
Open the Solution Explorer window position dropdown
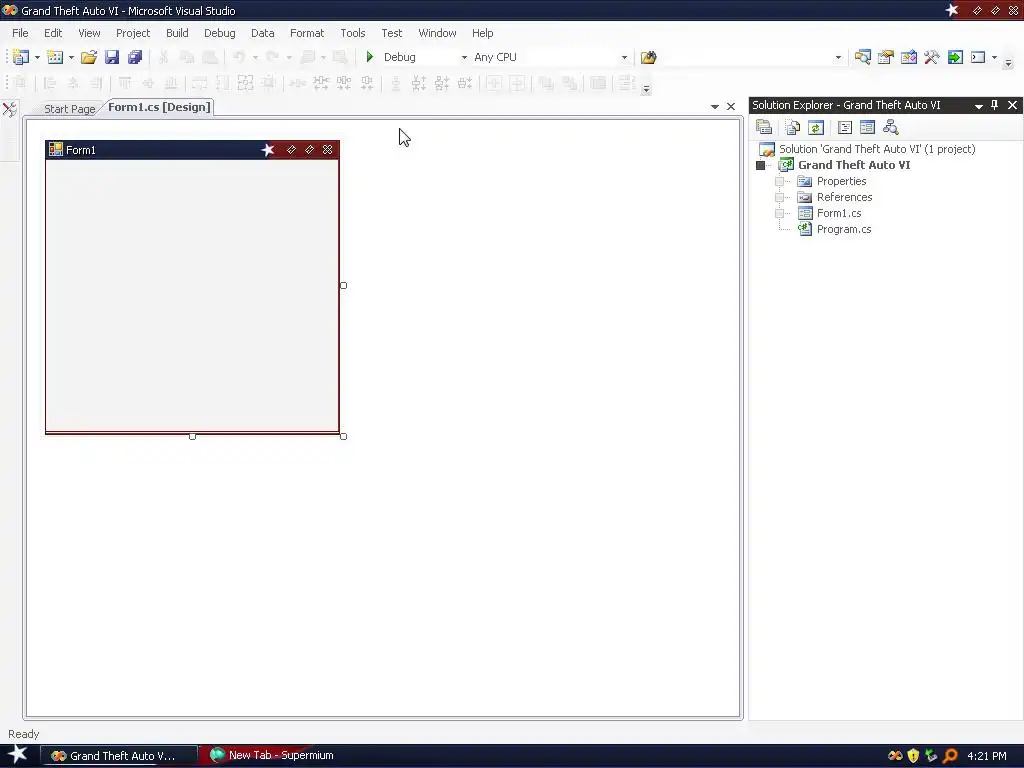[x=978, y=106]
